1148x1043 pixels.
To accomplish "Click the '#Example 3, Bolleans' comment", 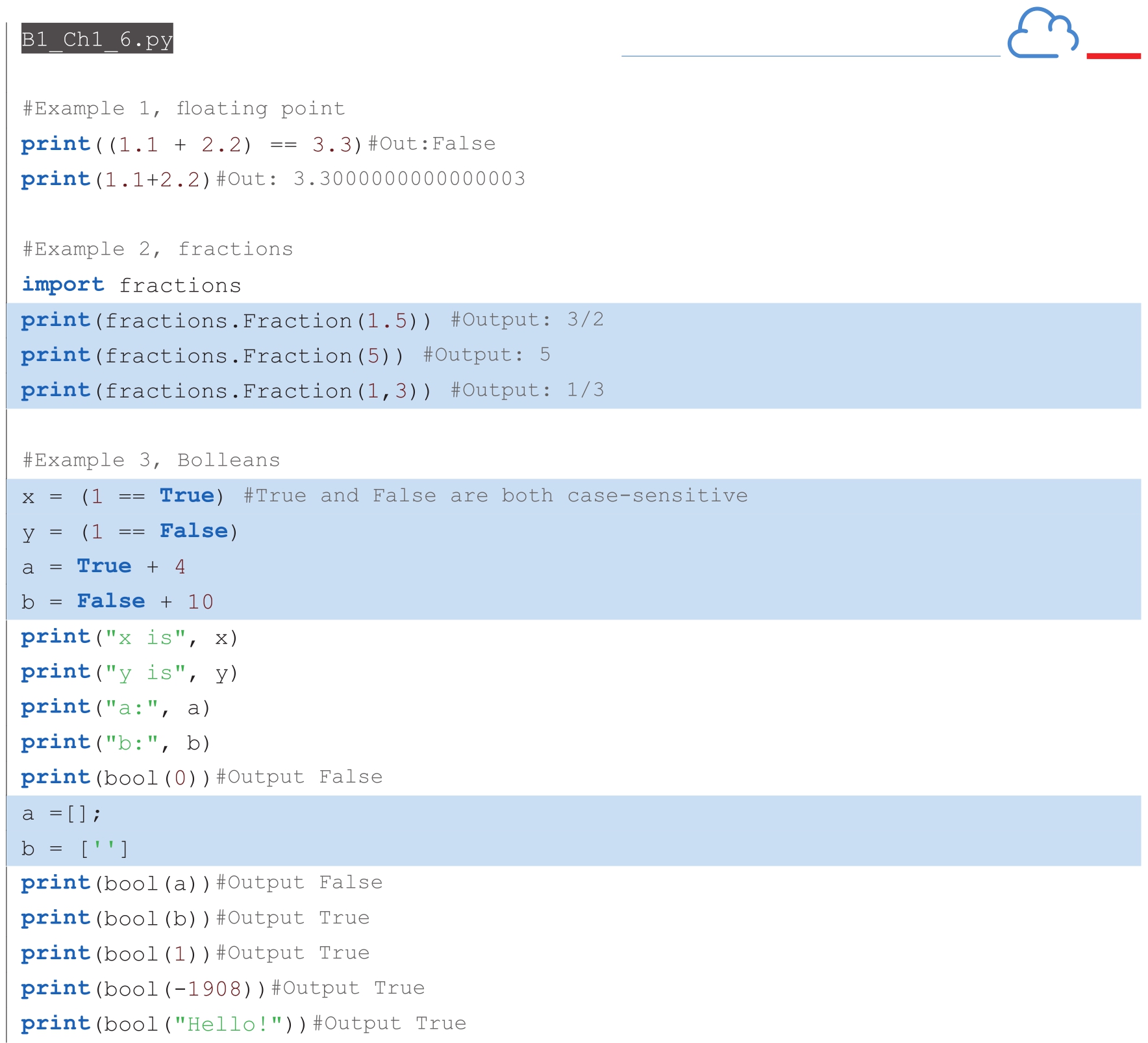I will point(151,460).
